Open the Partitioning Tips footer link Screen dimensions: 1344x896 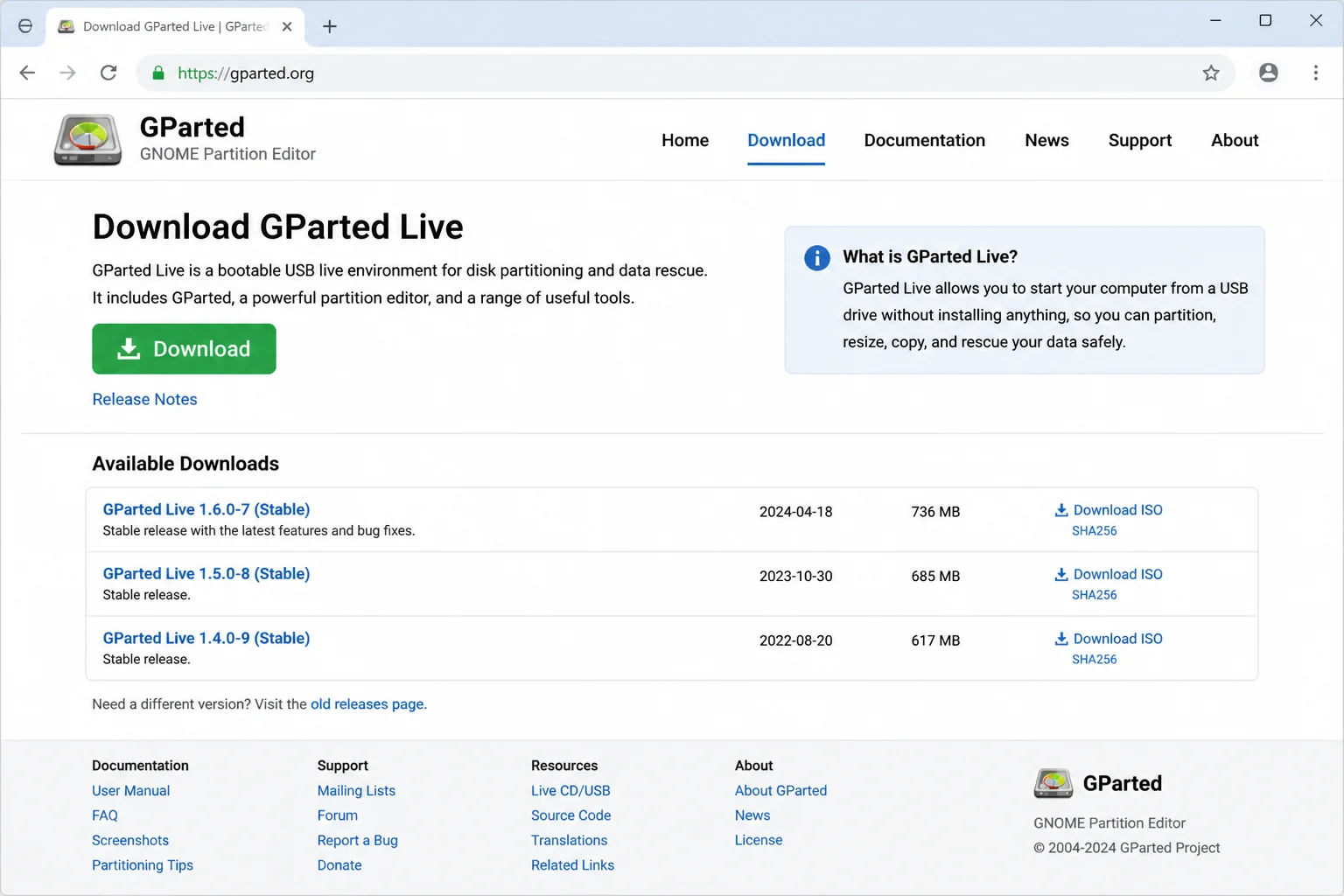[x=143, y=865]
